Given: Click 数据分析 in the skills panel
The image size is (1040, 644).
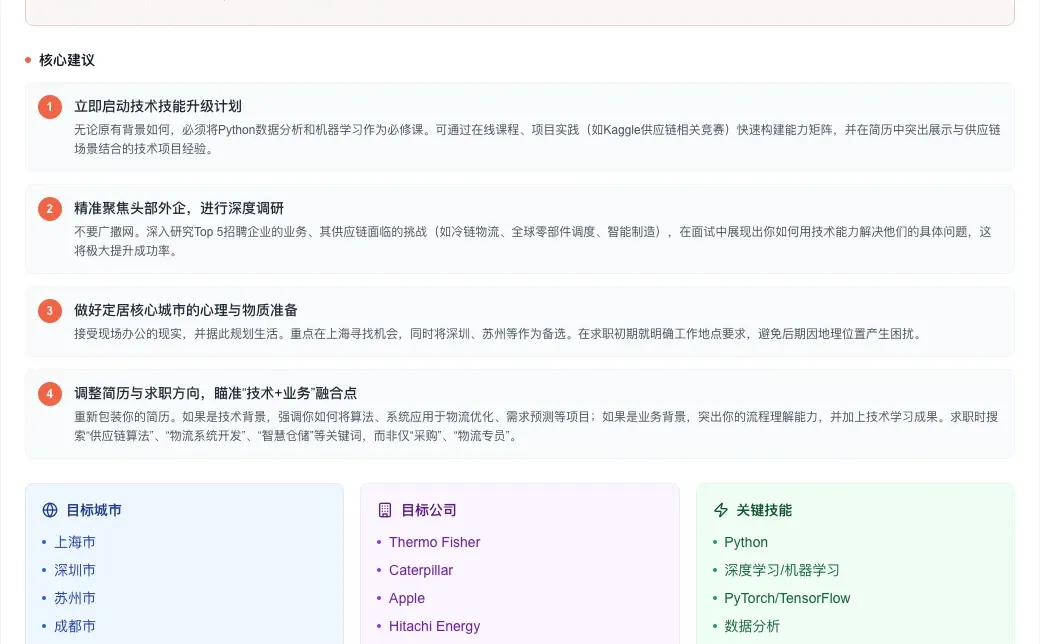Looking at the screenshot, I should [753, 625].
